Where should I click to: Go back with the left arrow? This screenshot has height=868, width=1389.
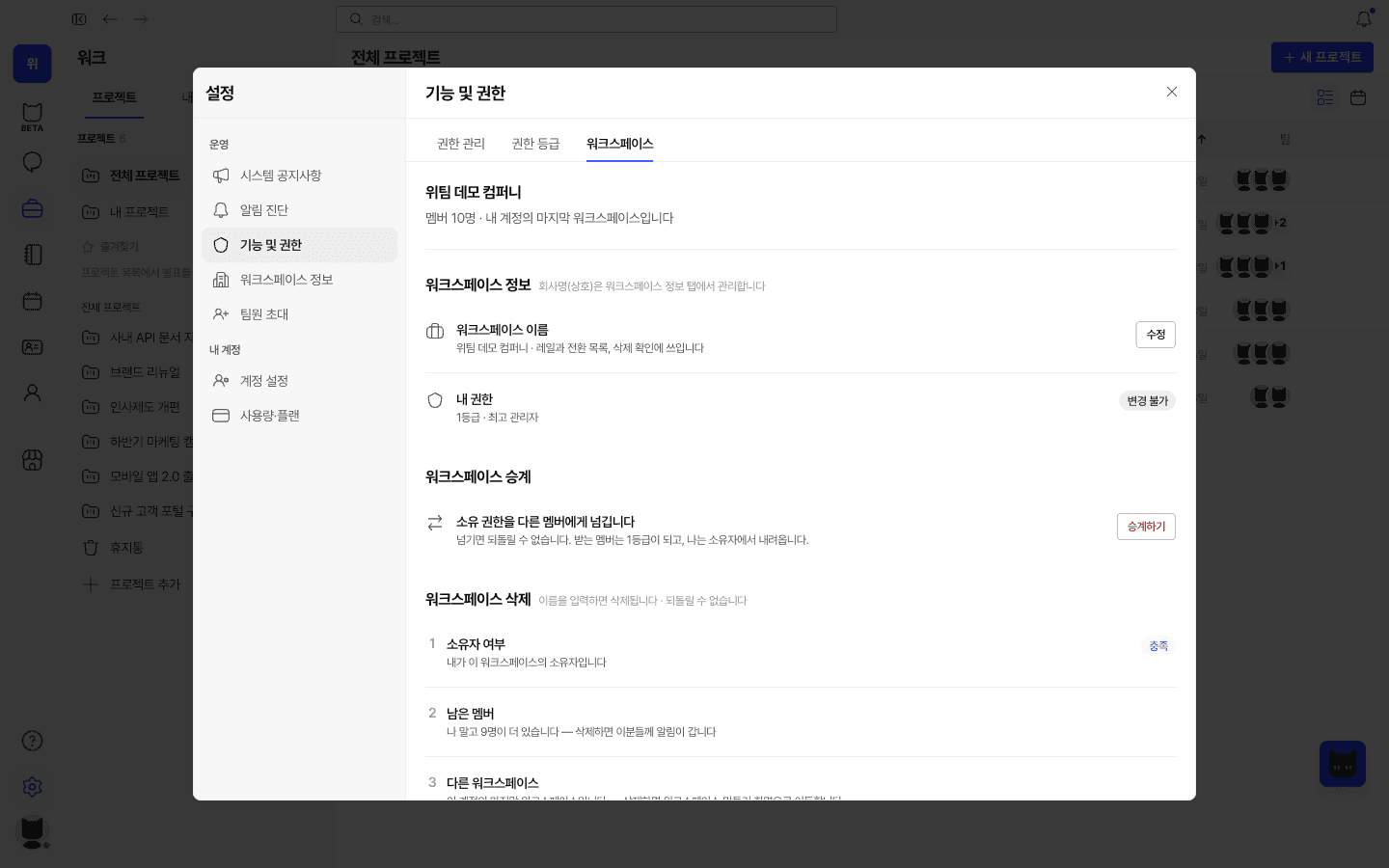pos(110,19)
